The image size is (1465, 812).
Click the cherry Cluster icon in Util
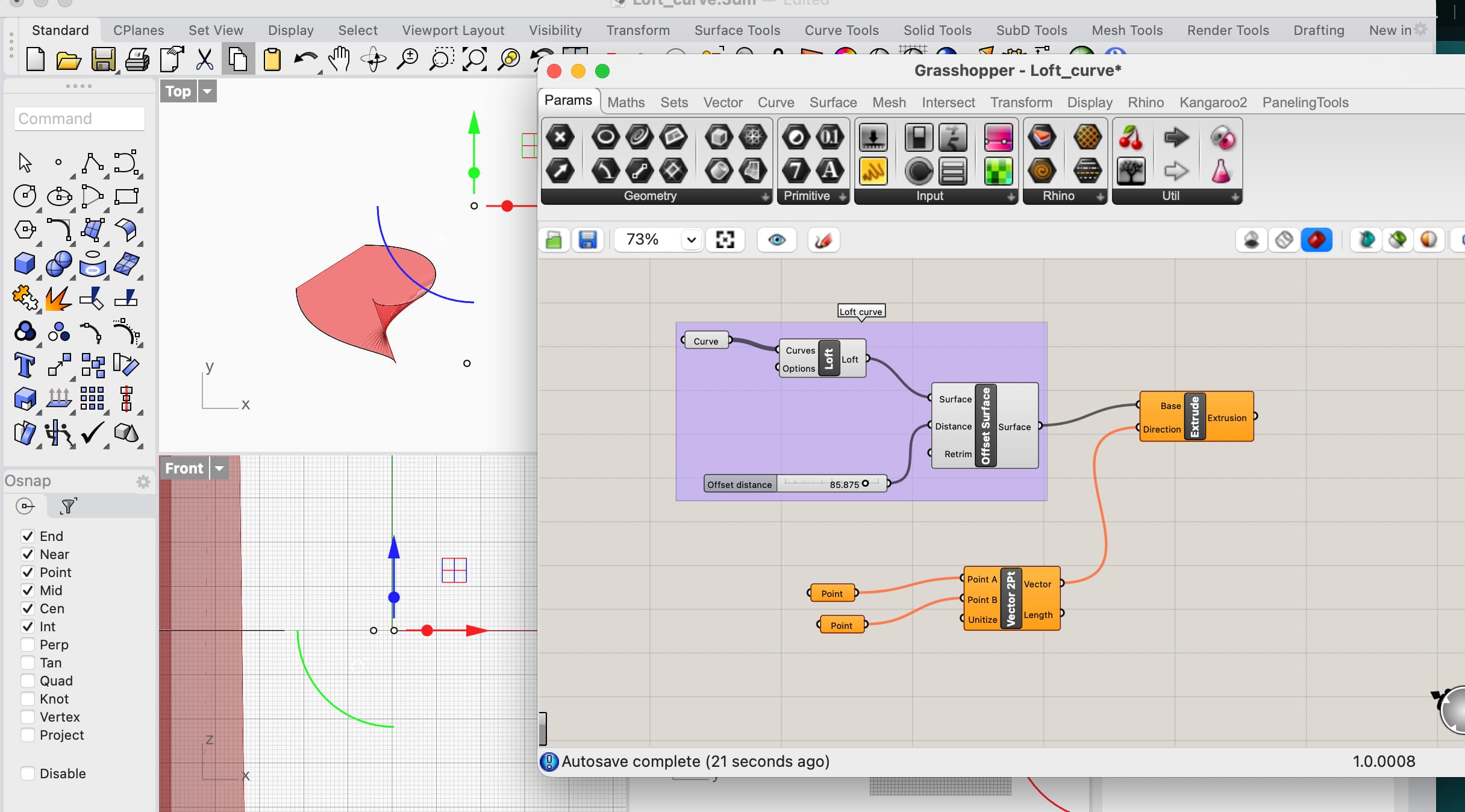point(1131,138)
